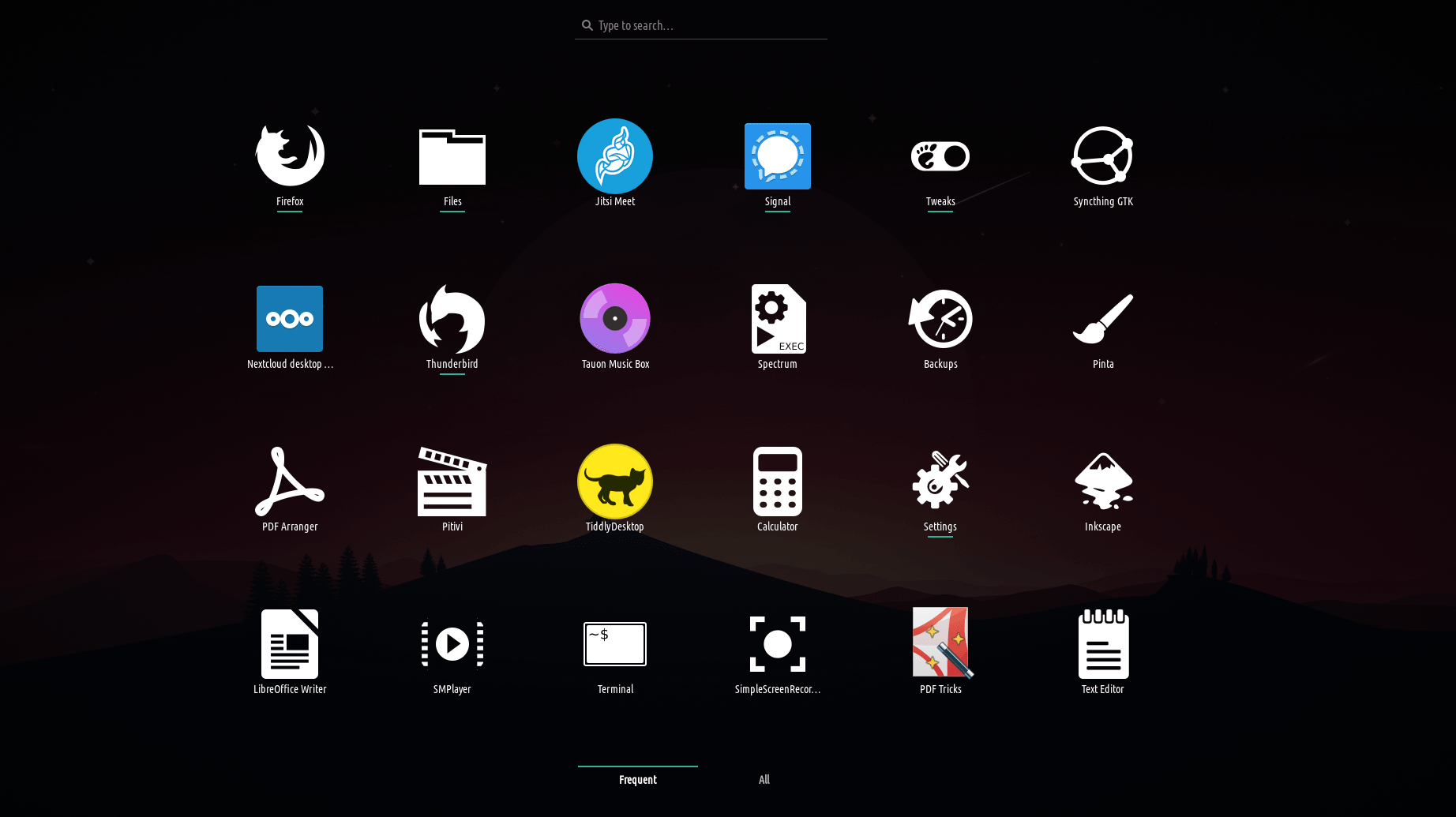Launch Pinta paint program

[1102, 319]
